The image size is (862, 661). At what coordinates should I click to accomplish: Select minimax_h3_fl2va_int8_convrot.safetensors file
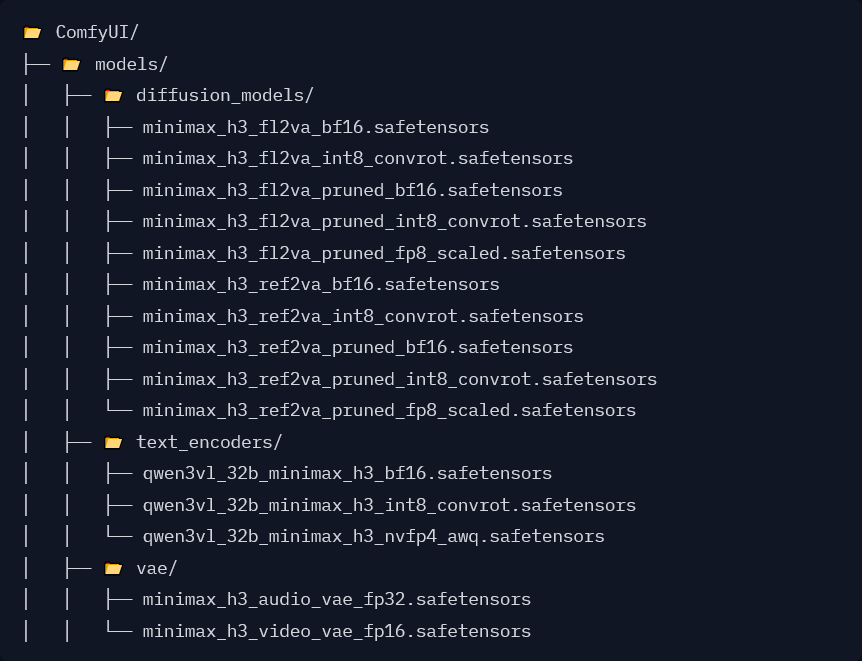358,159
